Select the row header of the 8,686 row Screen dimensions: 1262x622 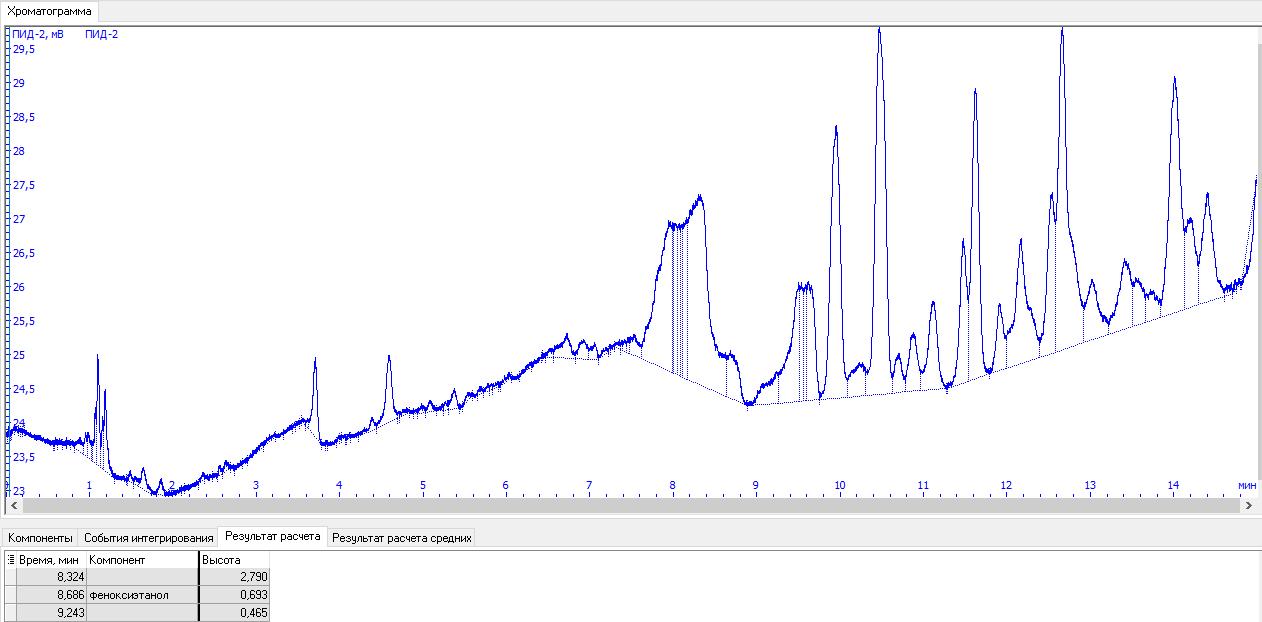[x=10, y=595]
